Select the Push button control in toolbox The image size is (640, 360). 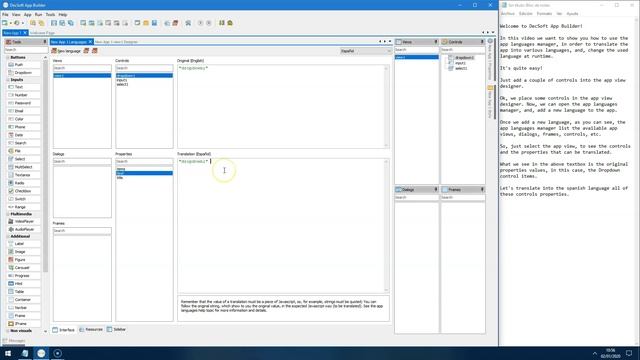[24, 65]
